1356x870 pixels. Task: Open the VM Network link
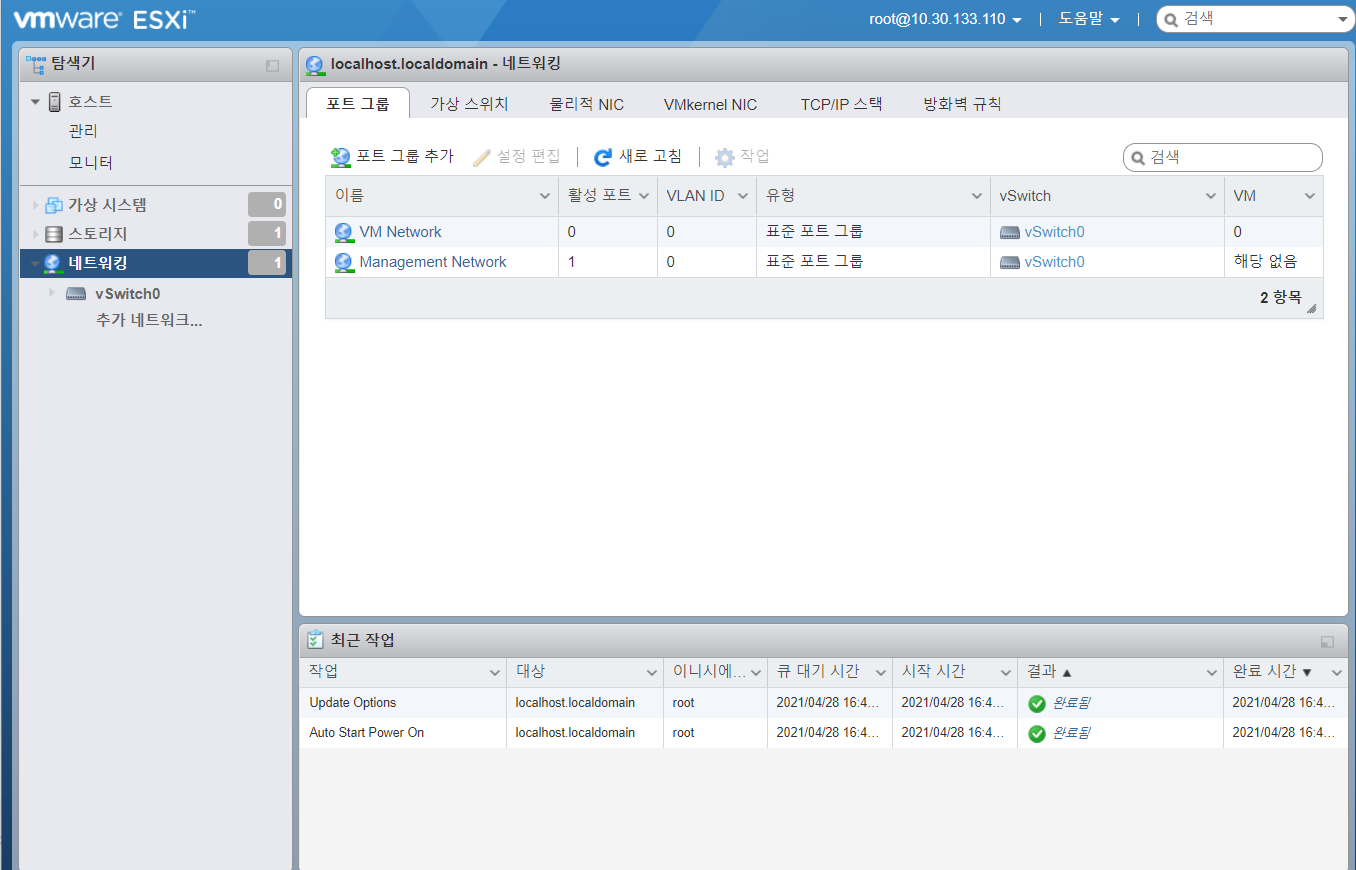click(x=400, y=232)
